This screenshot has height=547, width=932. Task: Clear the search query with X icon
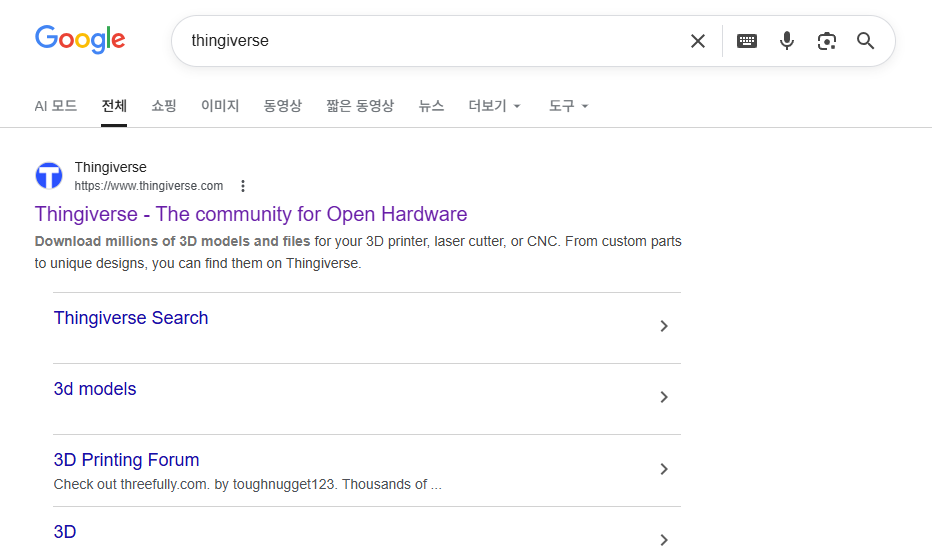click(698, 41)
